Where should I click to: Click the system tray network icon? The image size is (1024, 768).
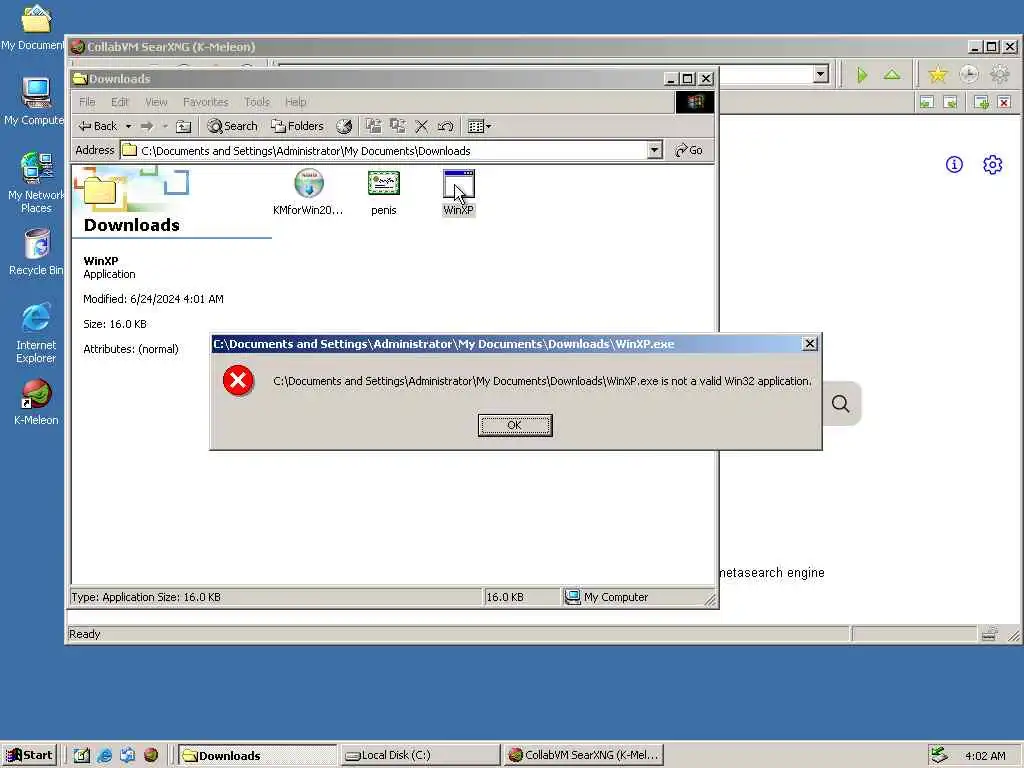click(x=939, y=755)
